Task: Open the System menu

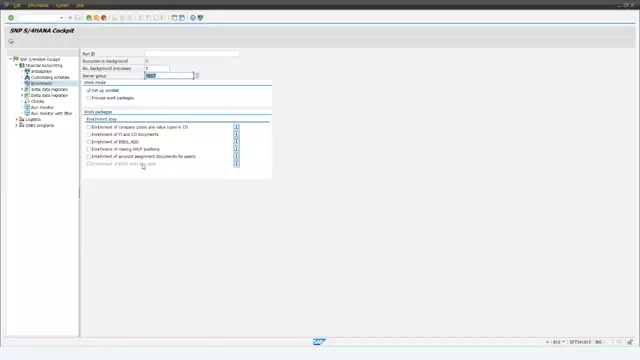Action: [62, 6]
